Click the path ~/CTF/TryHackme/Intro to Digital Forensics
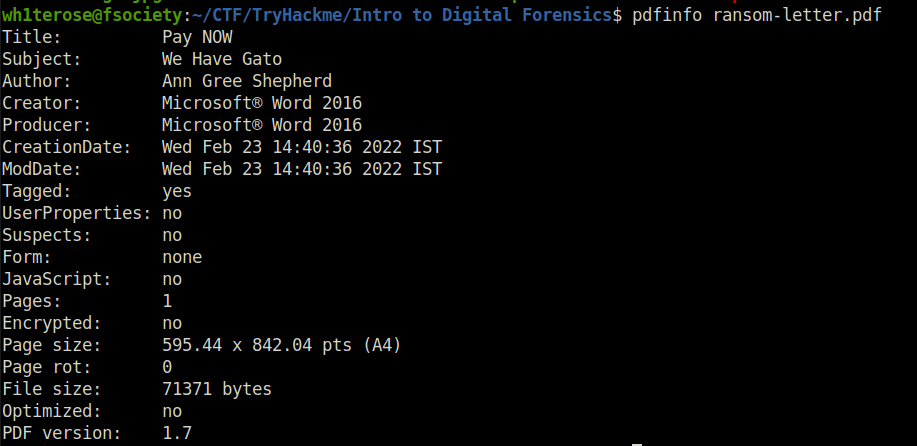 tap(402, 15)
